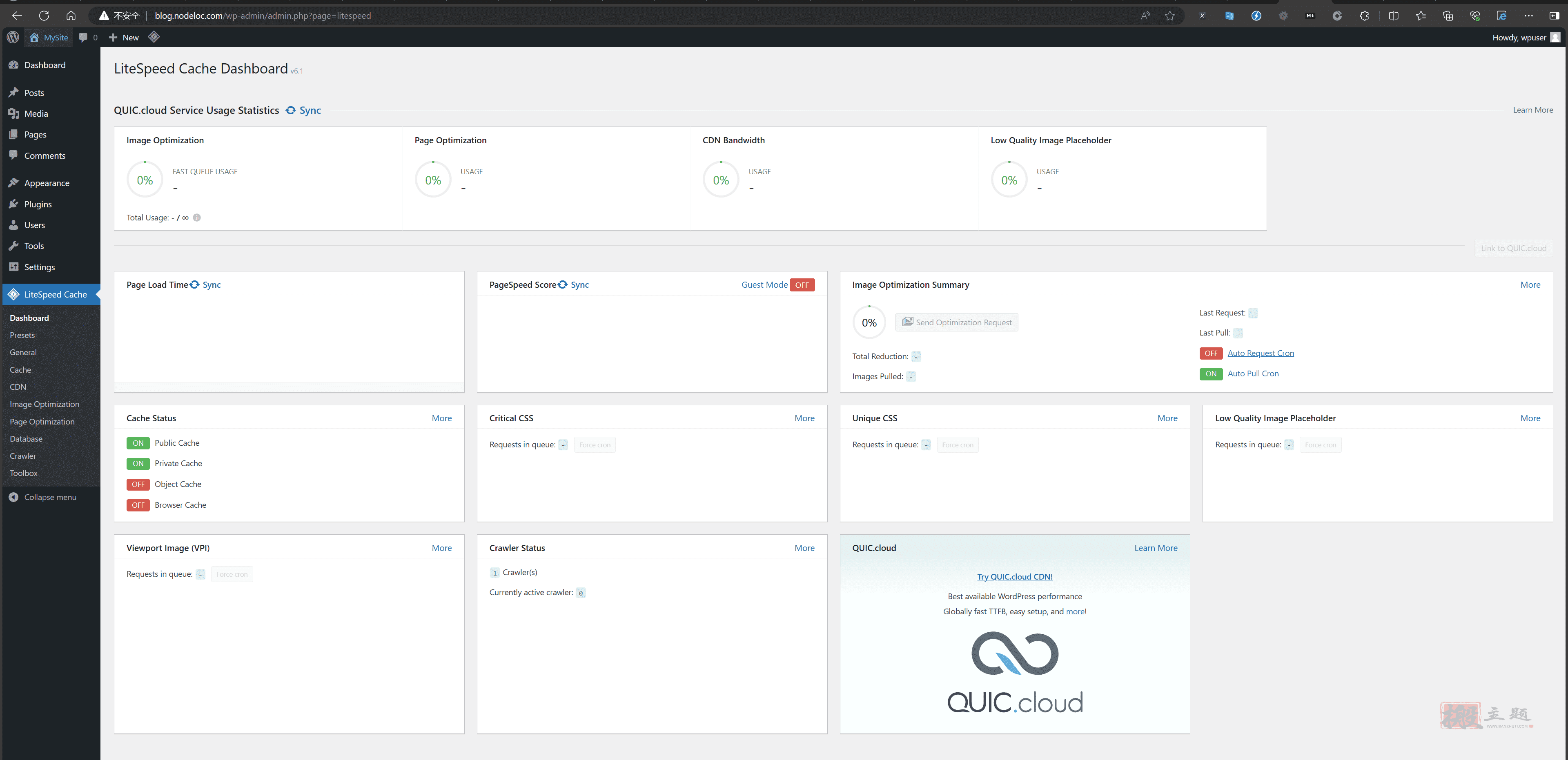This screenshot has height=760, width=1568.
Task: Open Page Optimization submenu
Action: coord(42,422)
